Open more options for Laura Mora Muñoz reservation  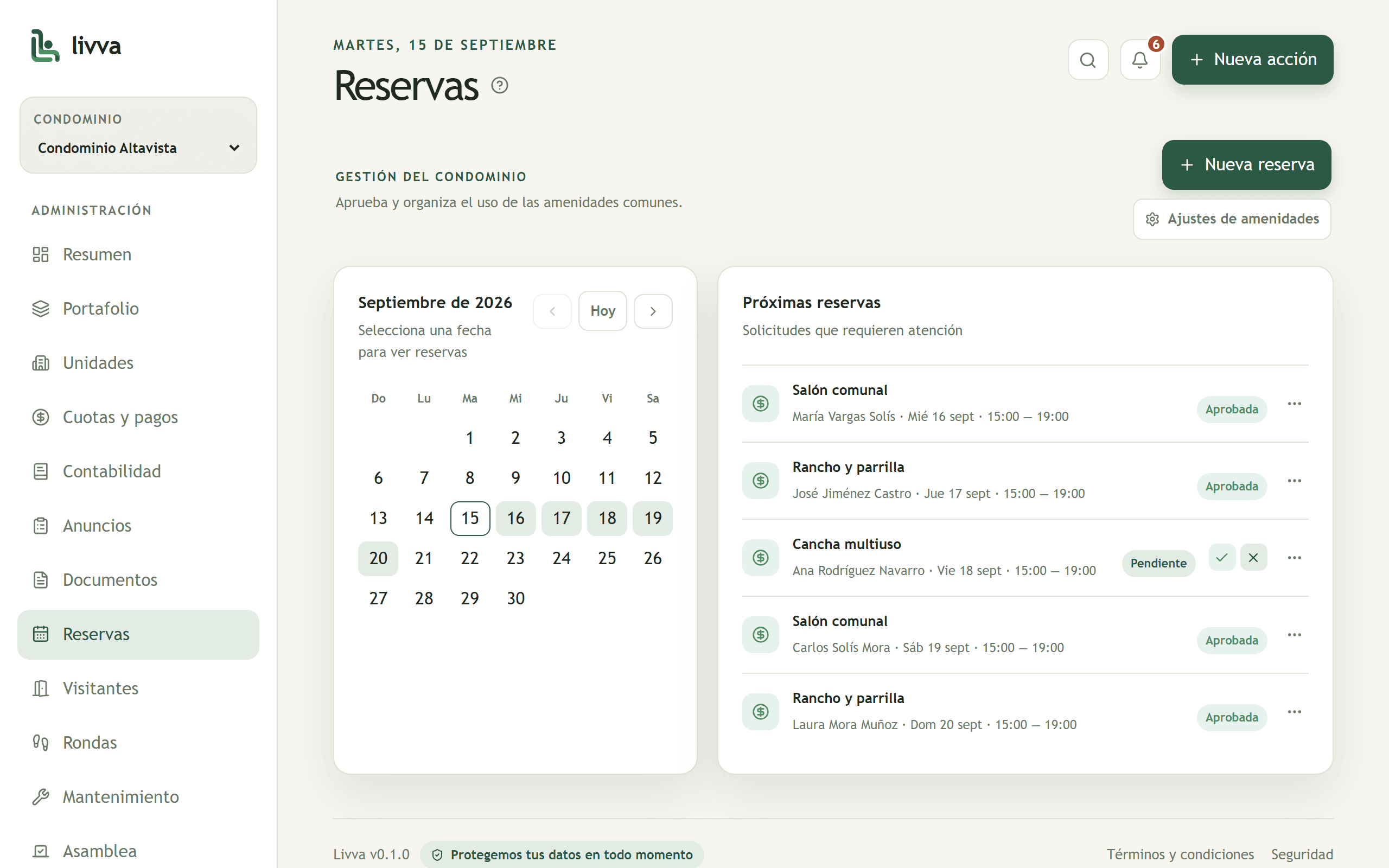click(x=1294, y=711)
